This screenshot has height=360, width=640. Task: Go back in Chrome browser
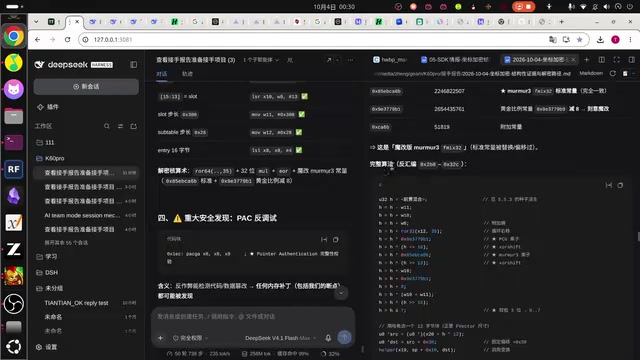(38, 40)
